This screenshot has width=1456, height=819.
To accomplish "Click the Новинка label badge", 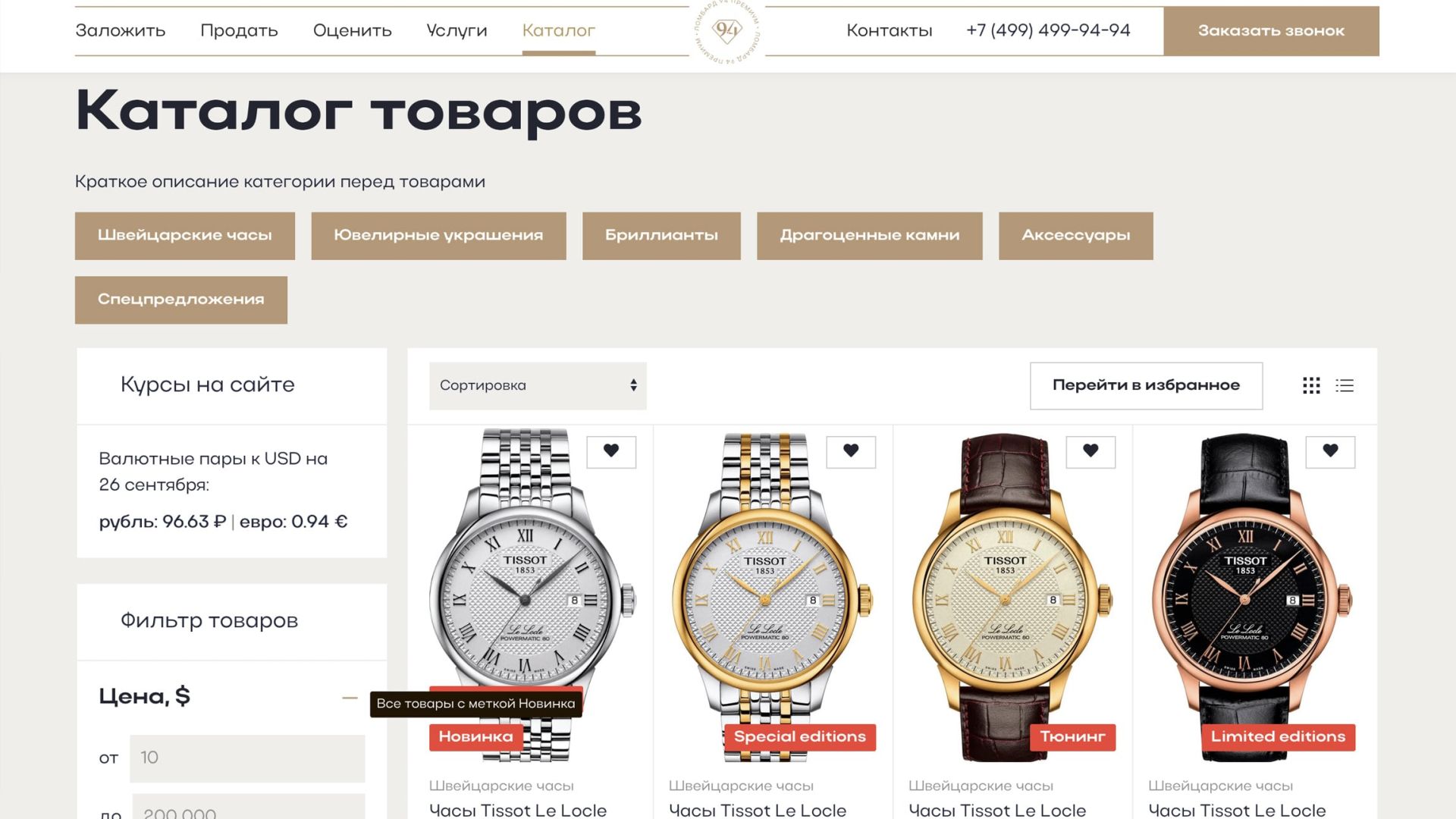I will tap(475, 737).
